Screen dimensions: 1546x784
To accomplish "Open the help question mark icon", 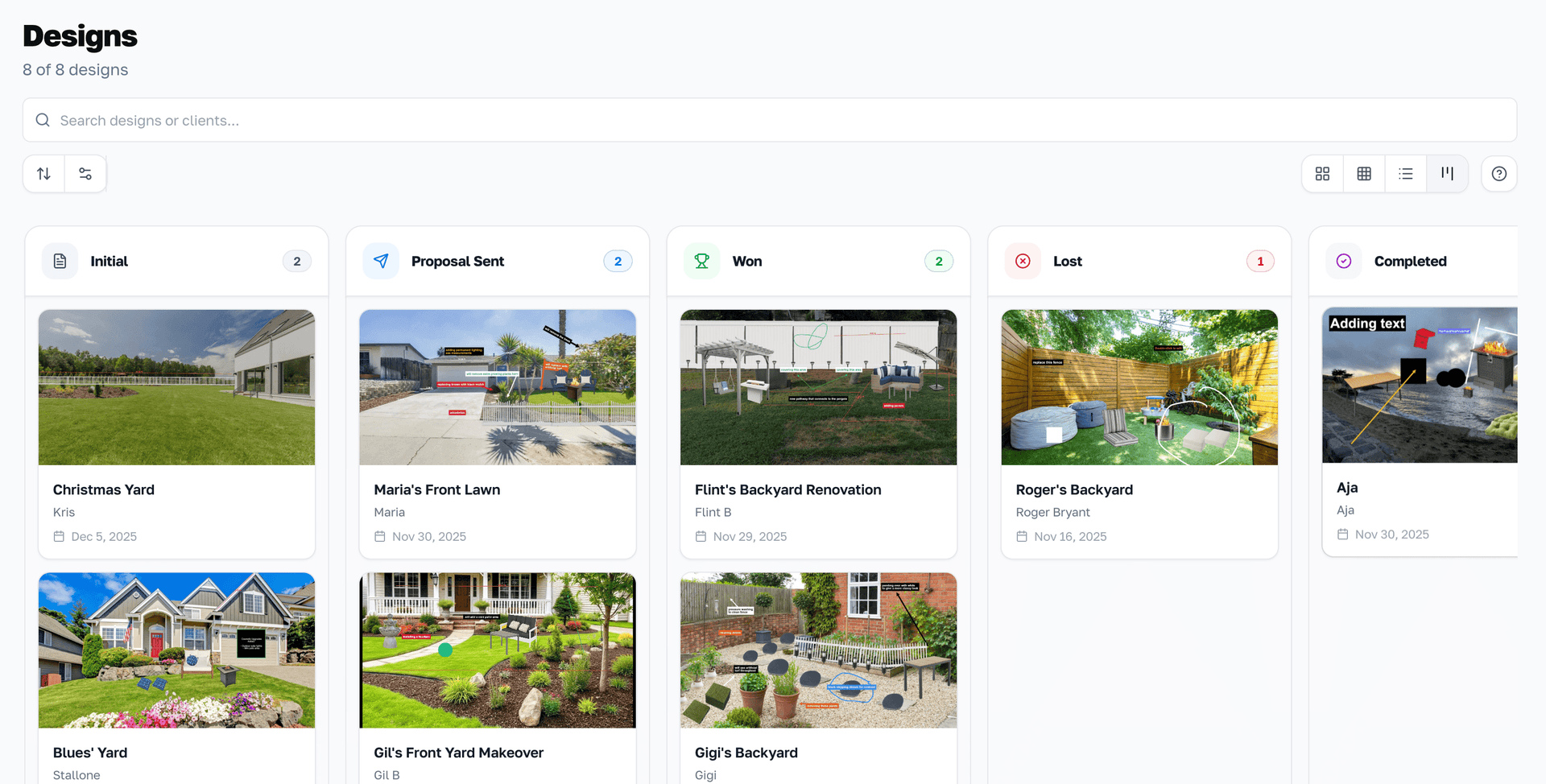I will click(x=1498, y=174).
